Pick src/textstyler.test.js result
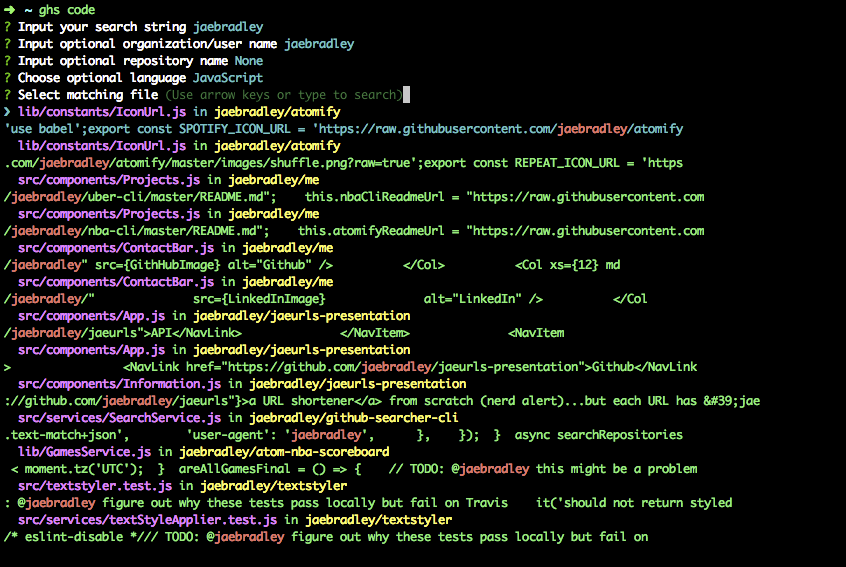846x567 pixels. click(182, 486)
